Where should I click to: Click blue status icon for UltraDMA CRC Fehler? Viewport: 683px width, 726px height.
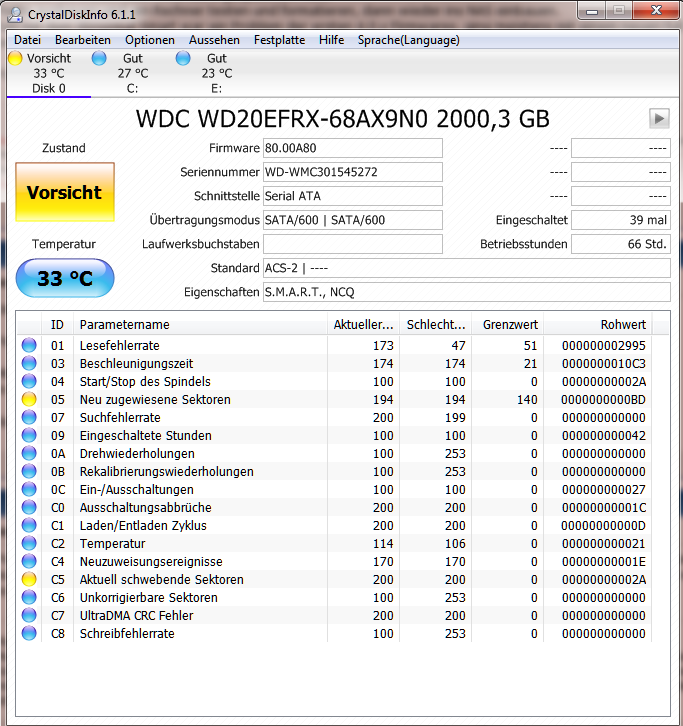pos(29,615)
